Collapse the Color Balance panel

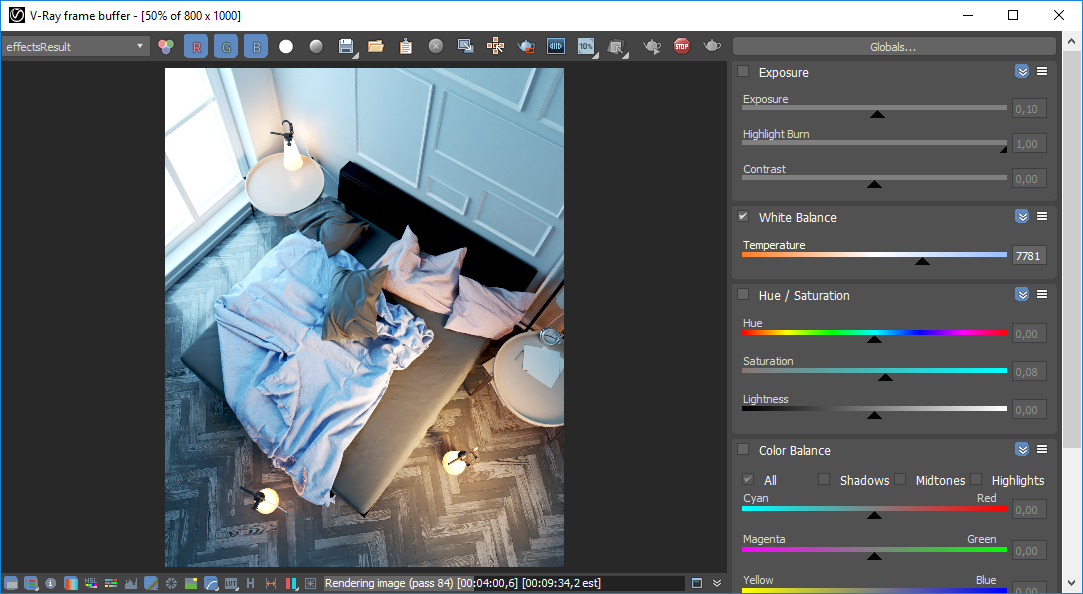click(1022, 449)
